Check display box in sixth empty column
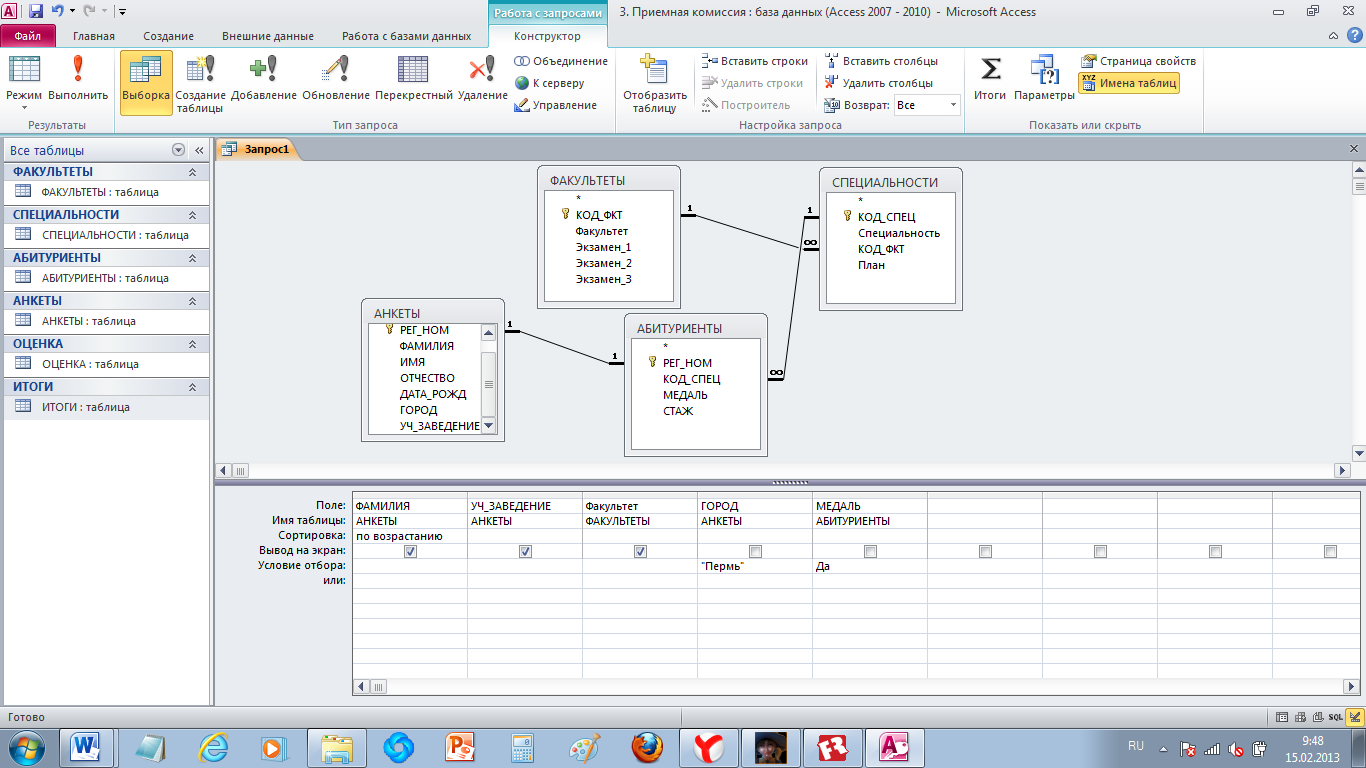Viewport: 1366px width, 768px height. (x=985, y=551)
